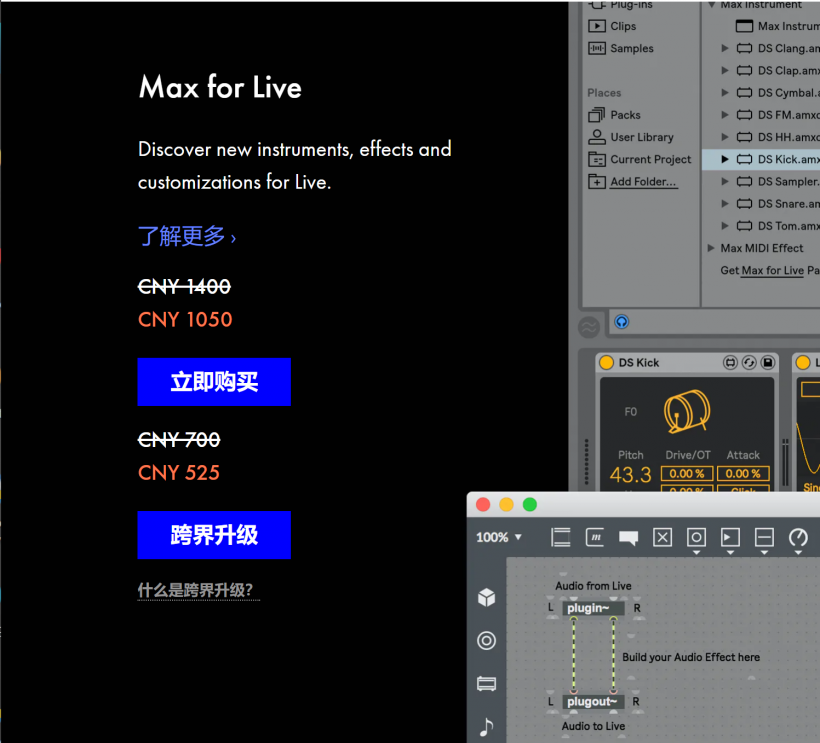Image resolution: width=820 pixels, height=743 pixels.
Task: Expand the DS Snare device entry
Action: 725,203
